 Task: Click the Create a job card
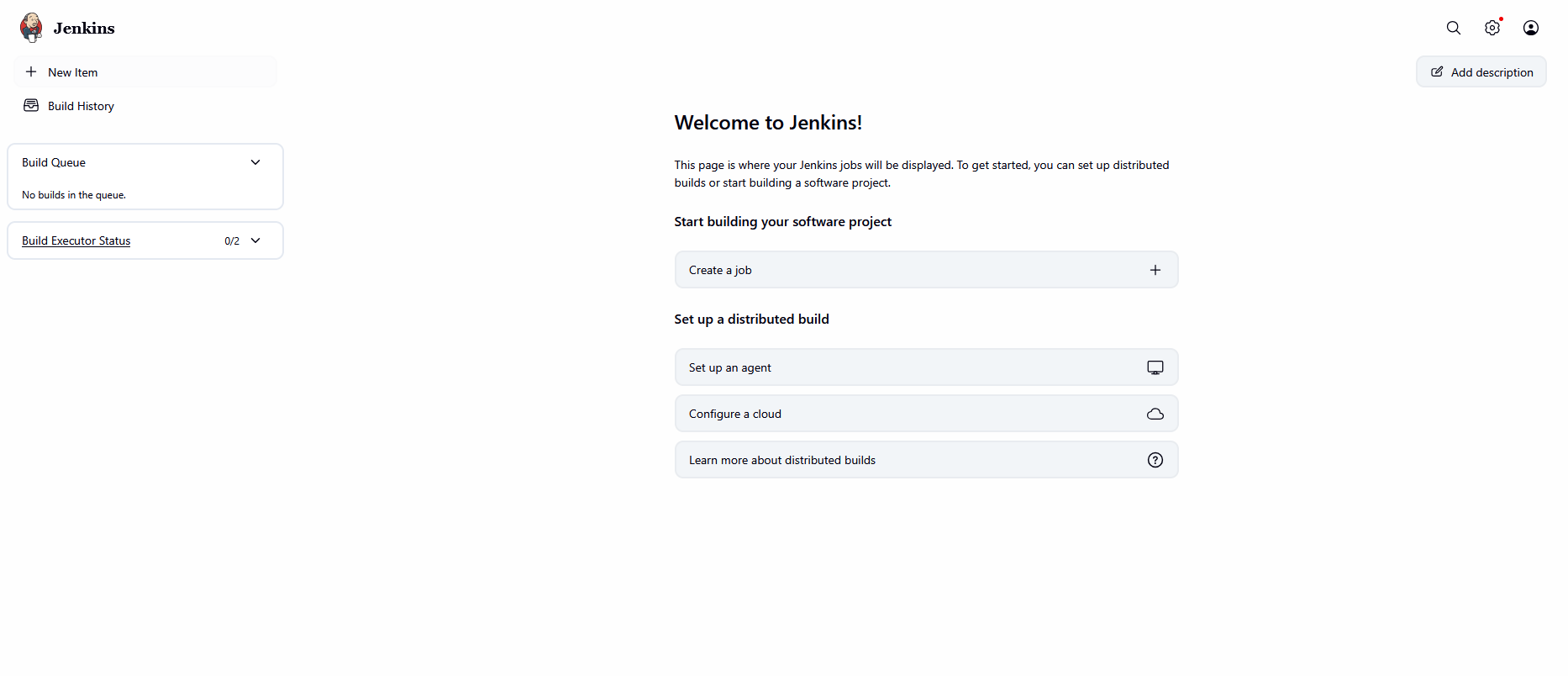point(926,270)
